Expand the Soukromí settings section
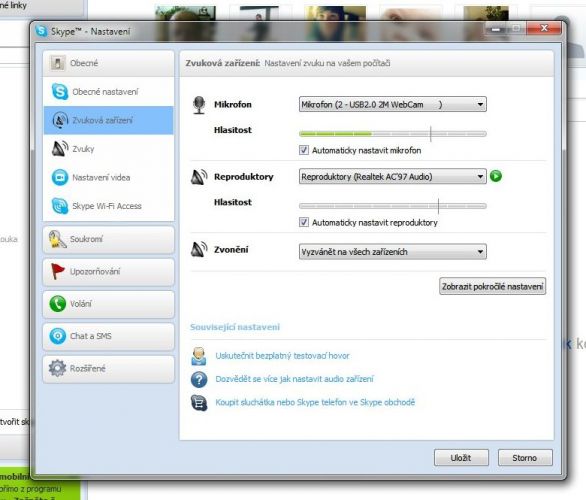Screen dimensions: 586x500 pos(108,239)
